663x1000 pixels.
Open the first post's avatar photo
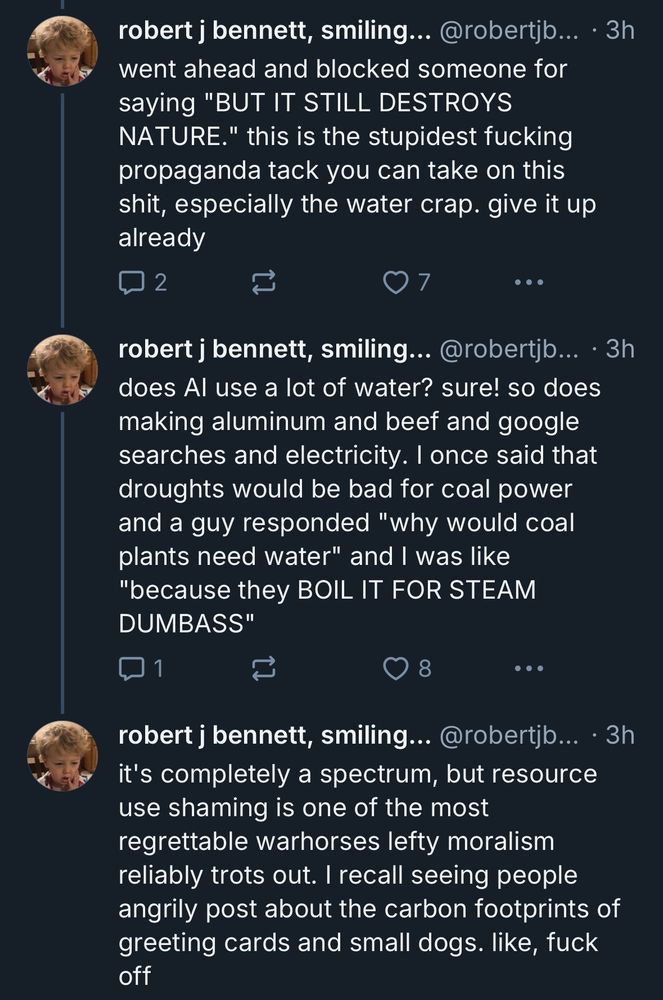(62, 51)
